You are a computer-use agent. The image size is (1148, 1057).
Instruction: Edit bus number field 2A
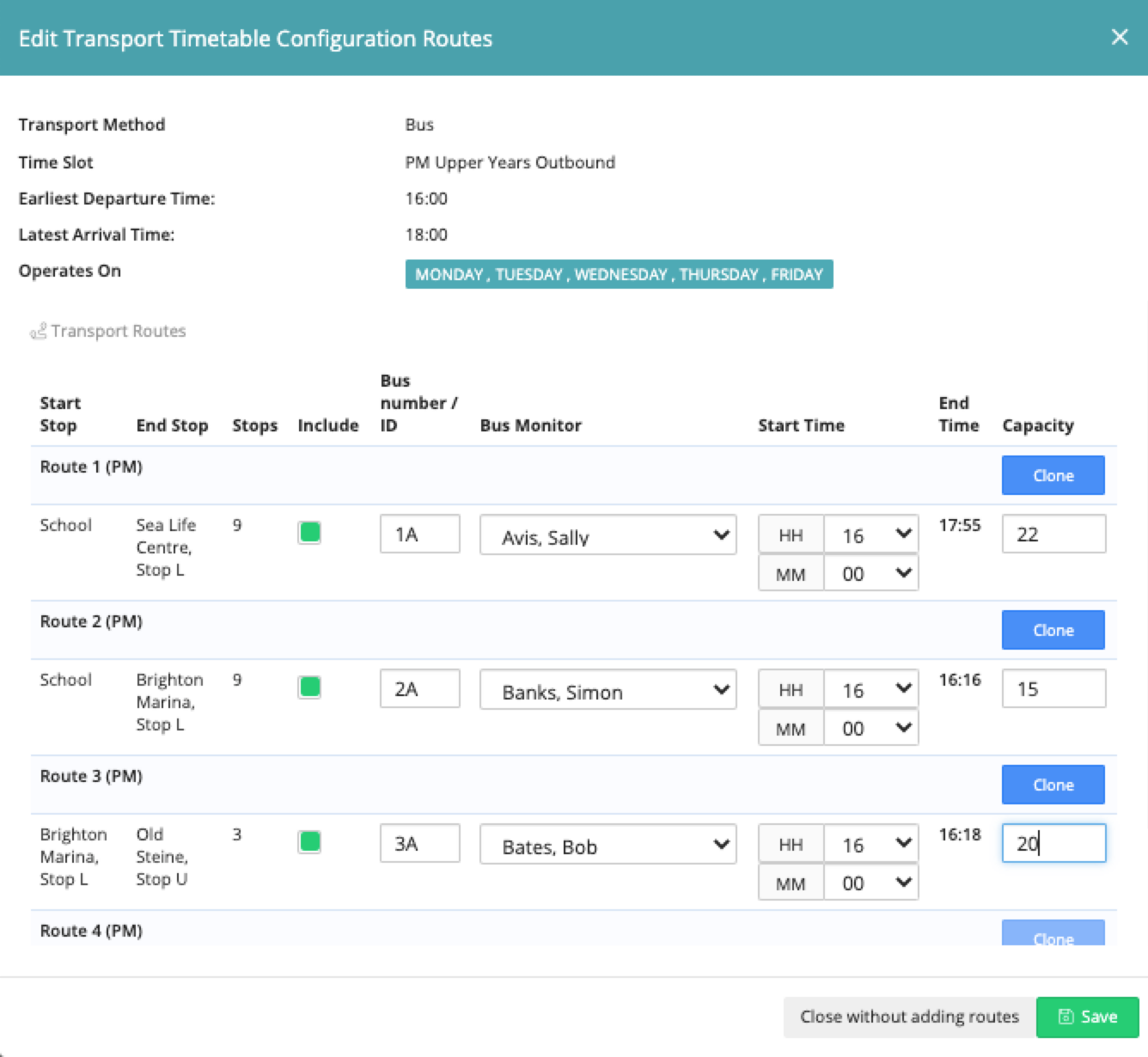420,688
